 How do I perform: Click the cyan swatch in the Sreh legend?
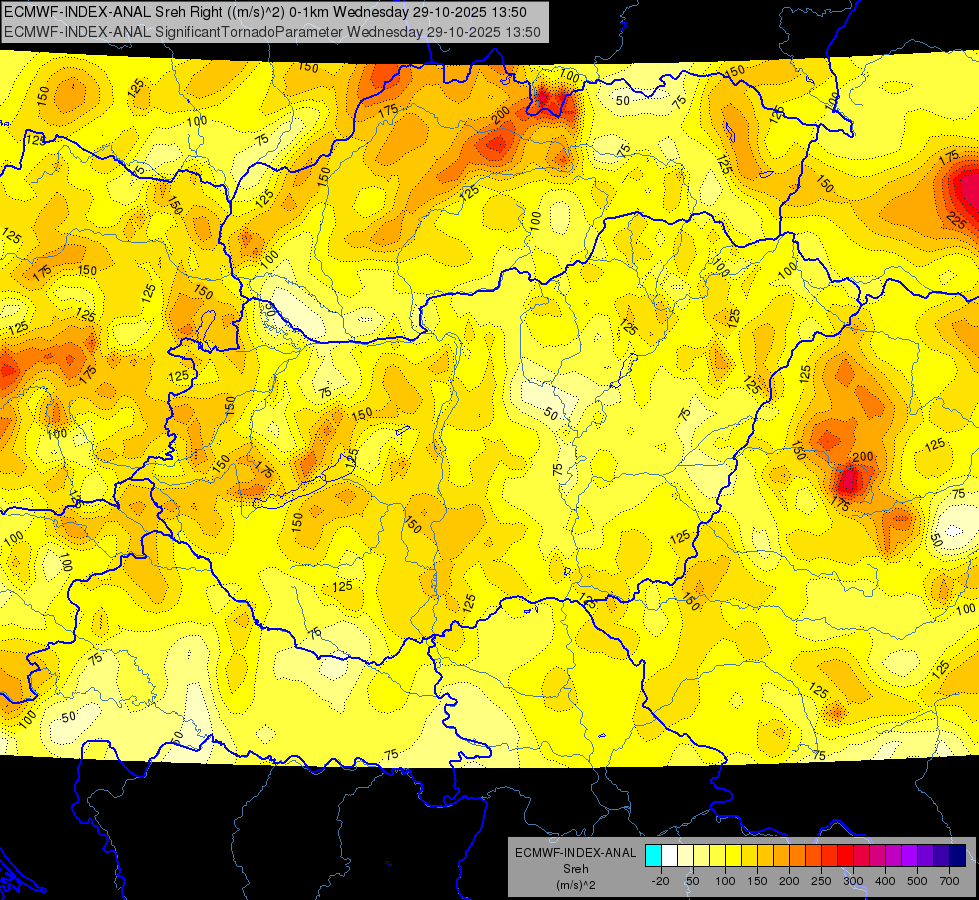tap(653, 855)
